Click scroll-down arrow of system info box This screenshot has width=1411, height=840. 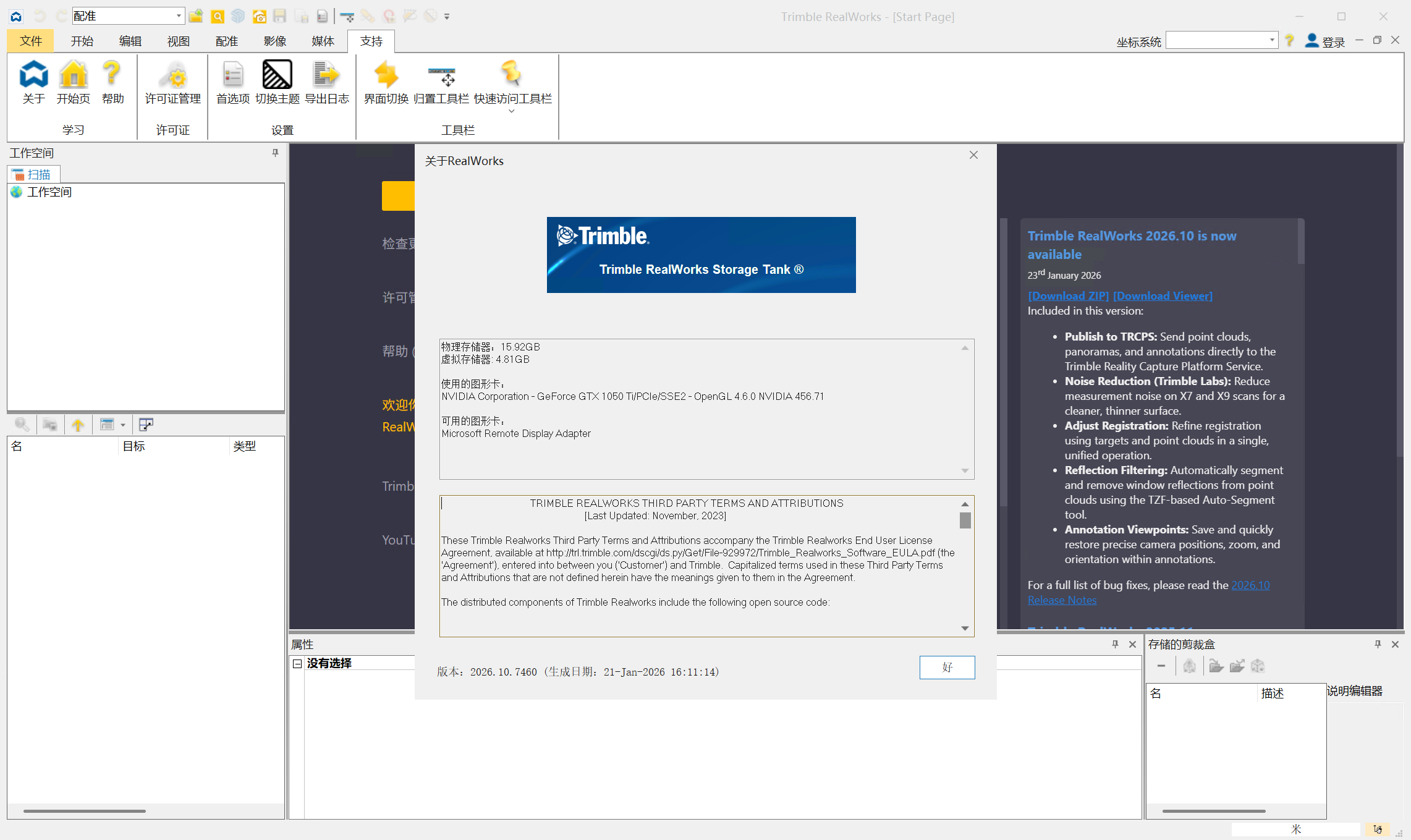point(965,471)
